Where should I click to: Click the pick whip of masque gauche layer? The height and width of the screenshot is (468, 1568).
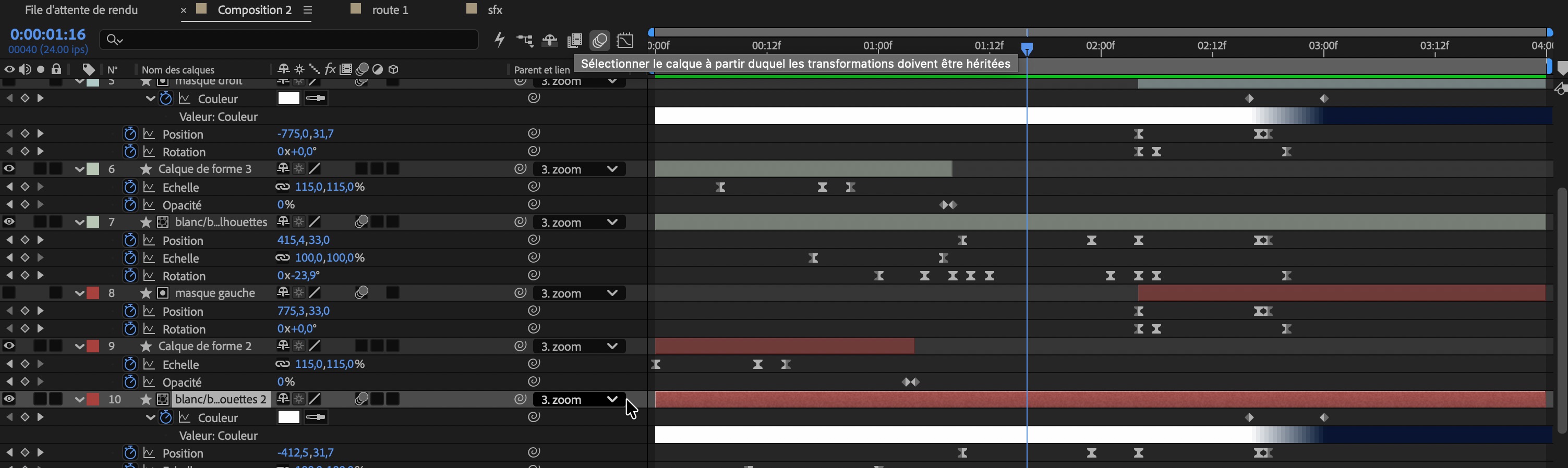(520, 293)
